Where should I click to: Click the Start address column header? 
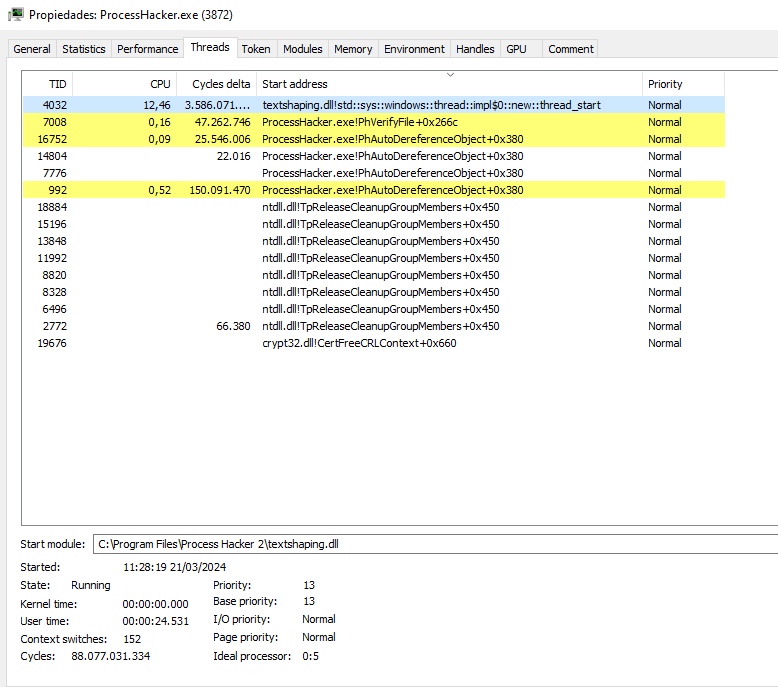450,84
